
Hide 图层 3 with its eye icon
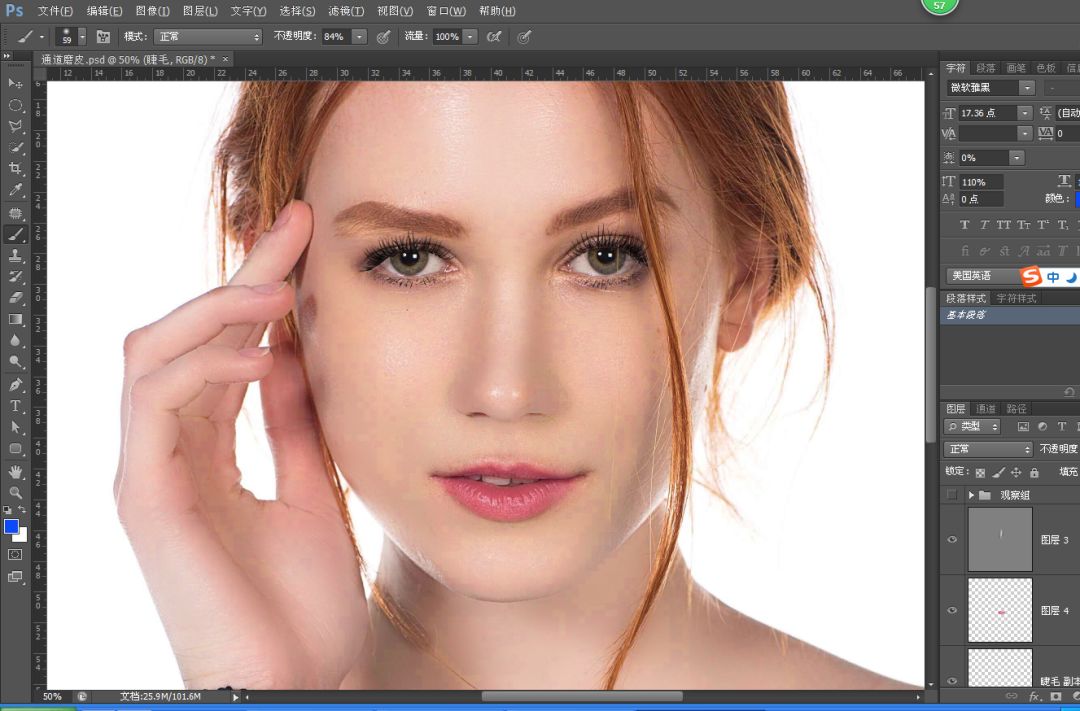pos(952,540)
